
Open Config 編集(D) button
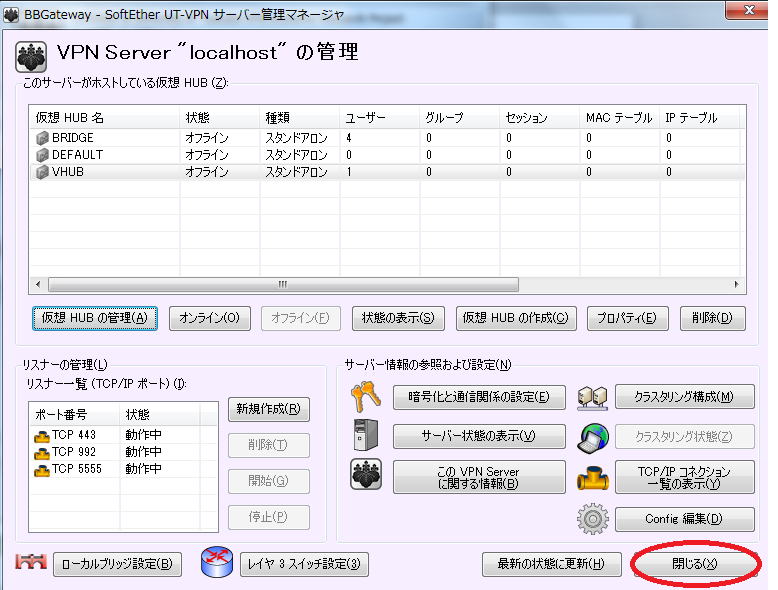click(684, 519)
